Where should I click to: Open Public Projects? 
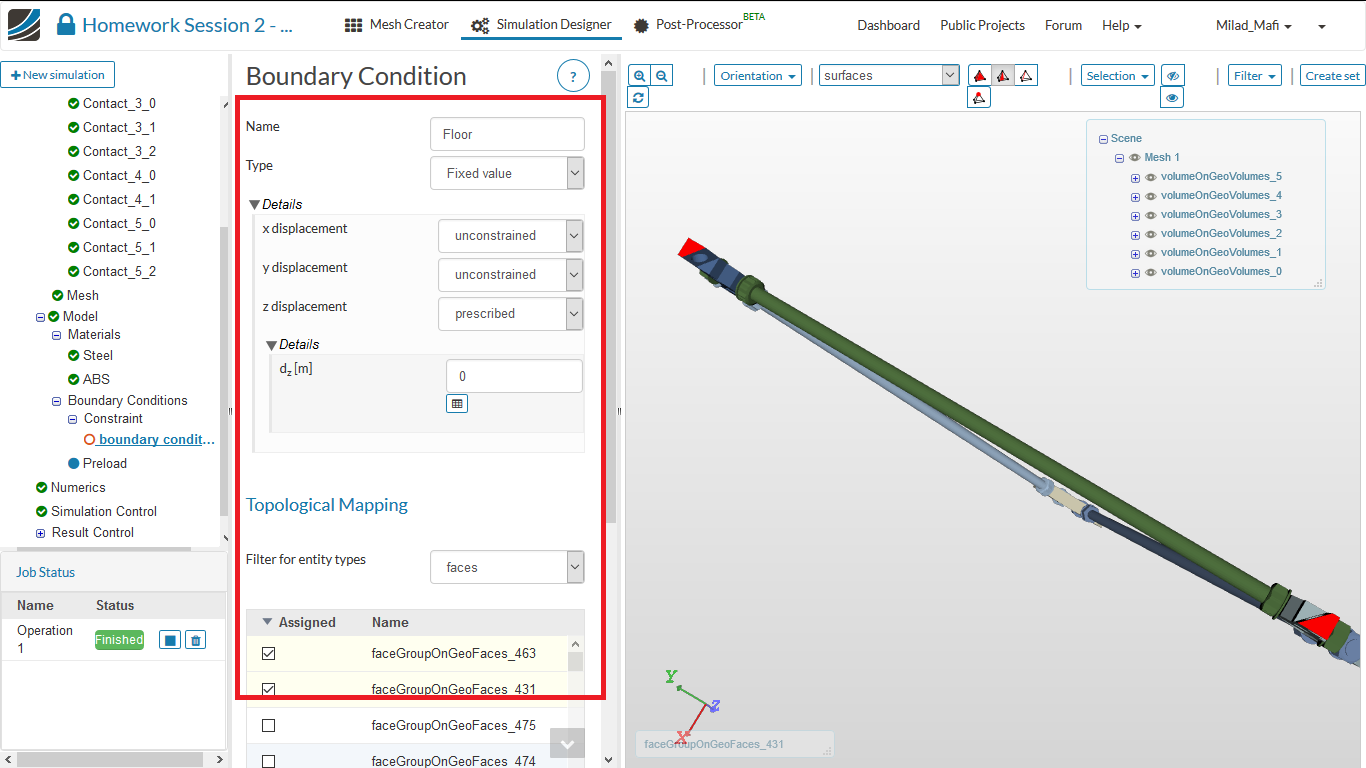tap(982, 25)
